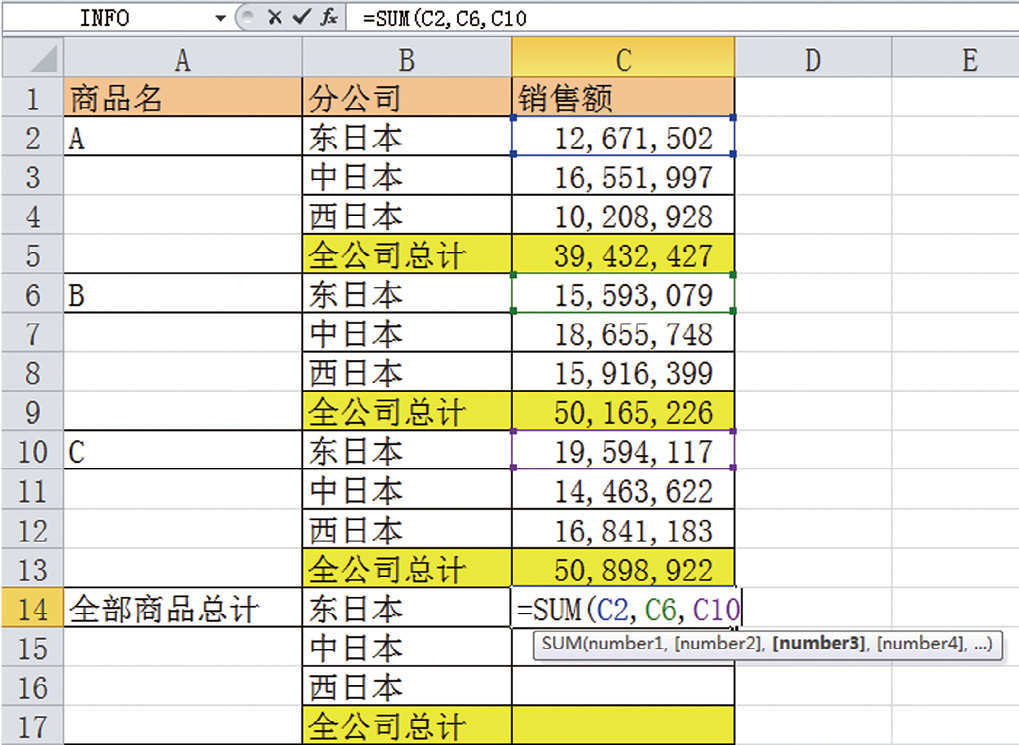Open Insert Function via the fx icon

tap(329, 18)
